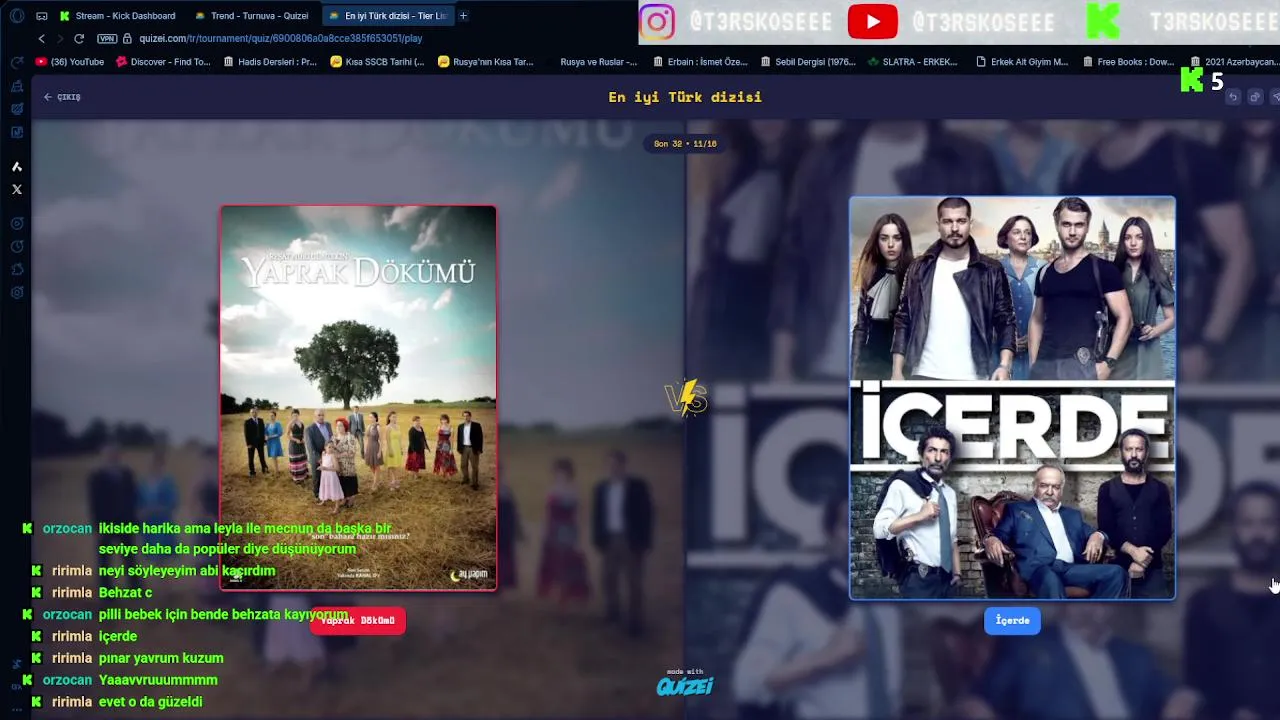The image size is (1280, 720).
Task: Click the blue İçerde button
Action: click(1012, 621)
